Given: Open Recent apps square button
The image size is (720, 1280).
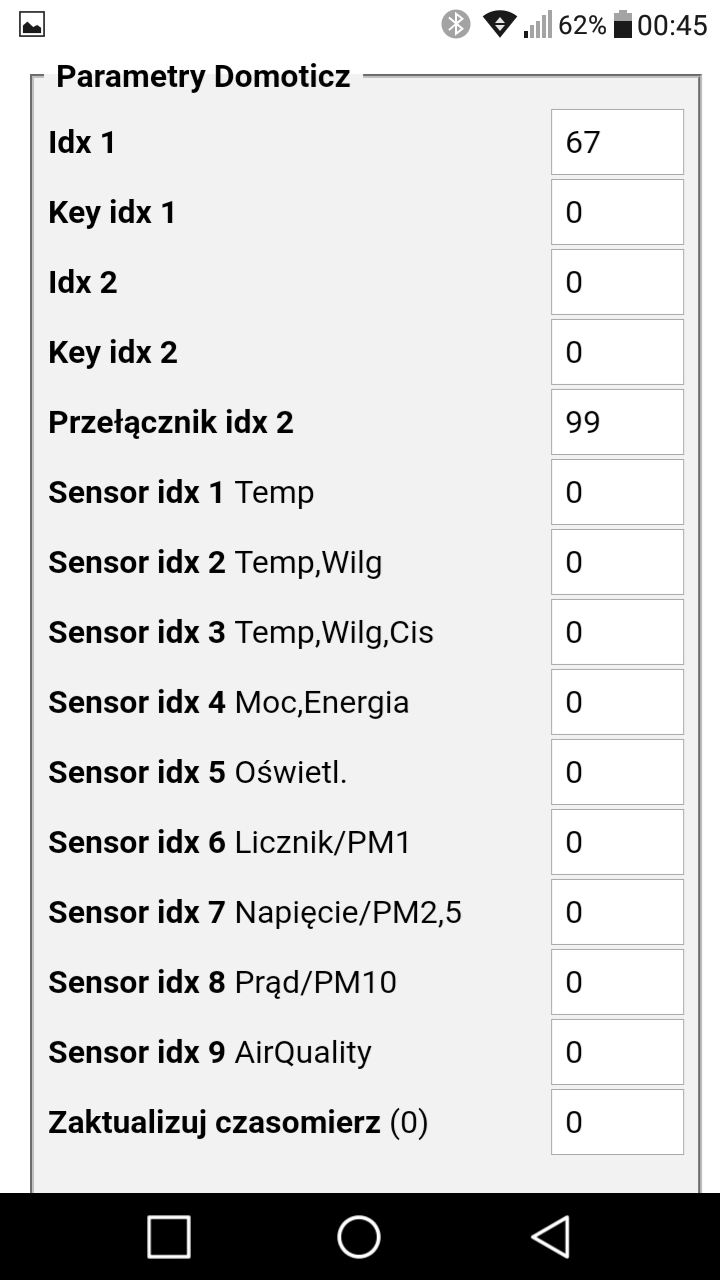Looking at the screenshot, I should pos(169,1236).
